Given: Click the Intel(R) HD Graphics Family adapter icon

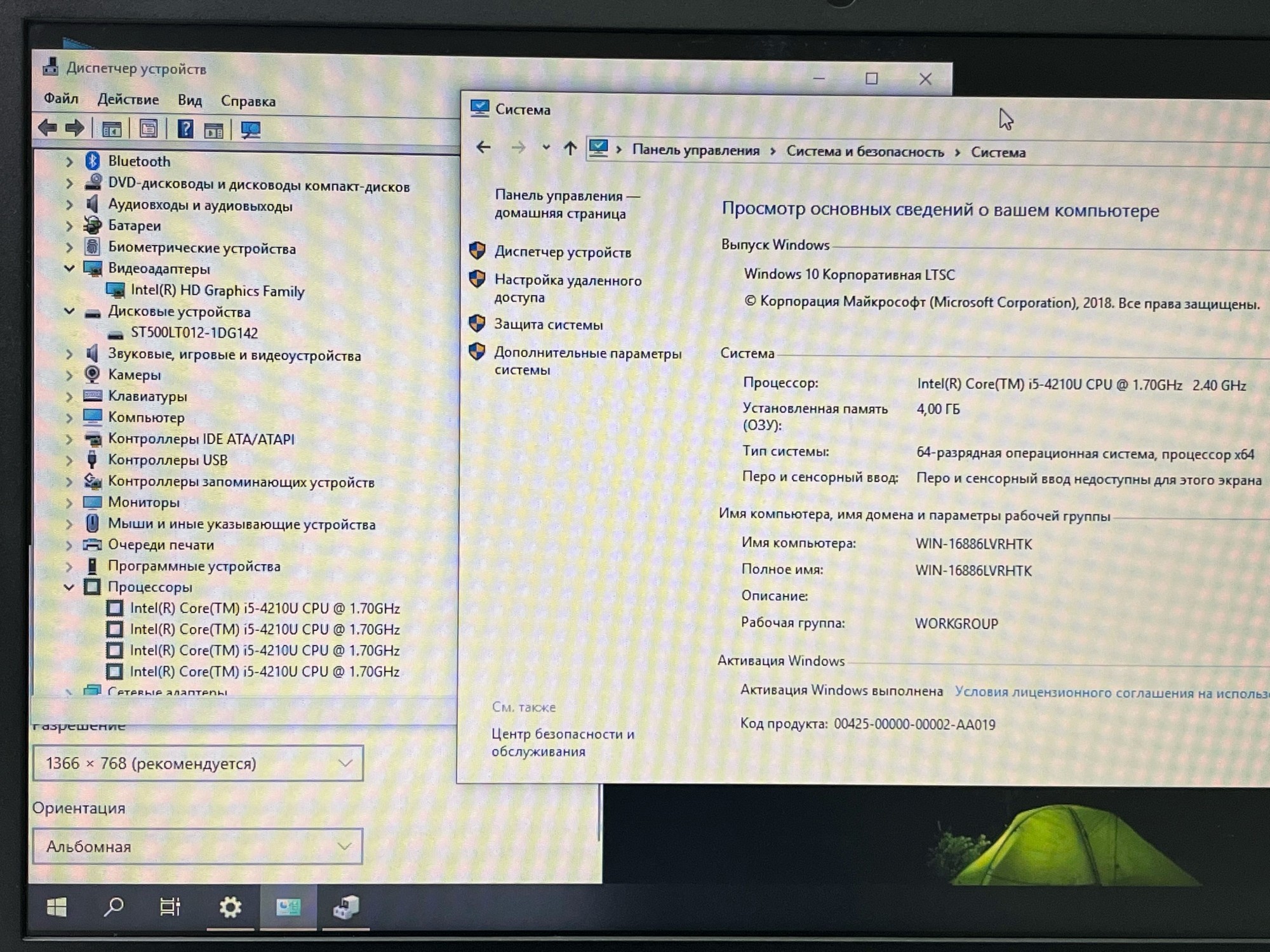Looking at the screenshot, I should (116, 290).
